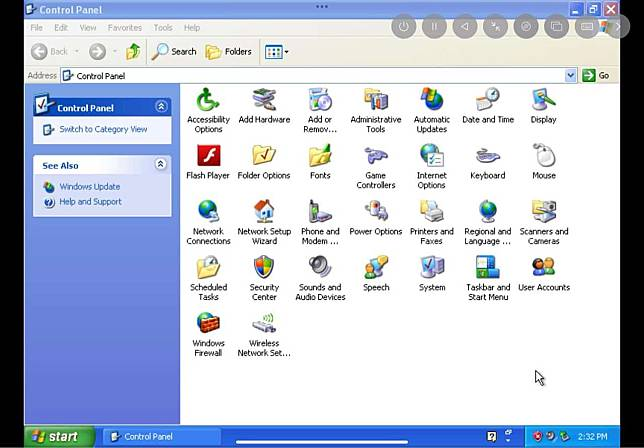Click the red security shield tray icon
The height and width of the screenshot is (448, 644).
click(x=537, y=436)
